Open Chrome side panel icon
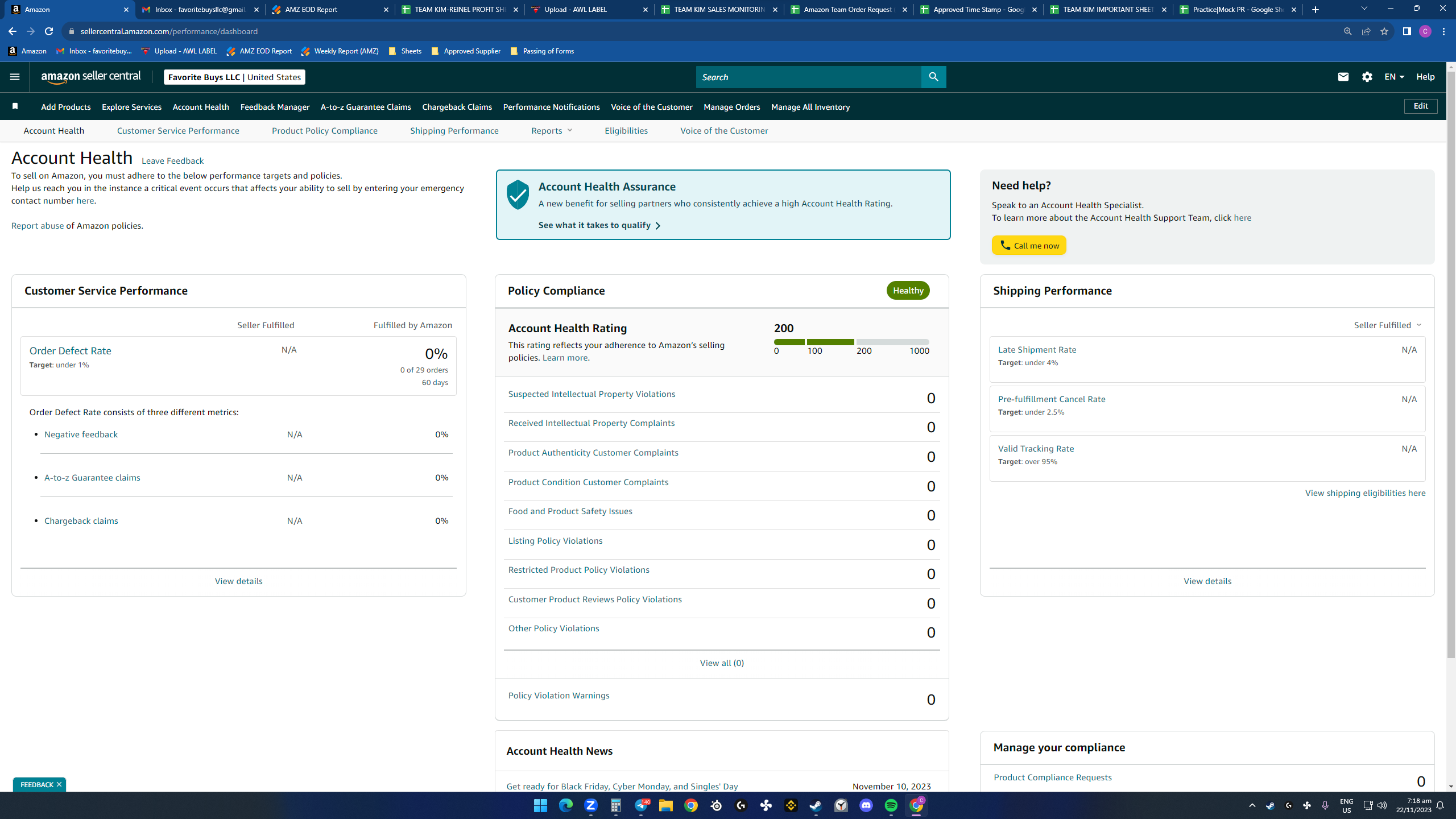This screenshot has width=1456, height=819. (1407, 31)
